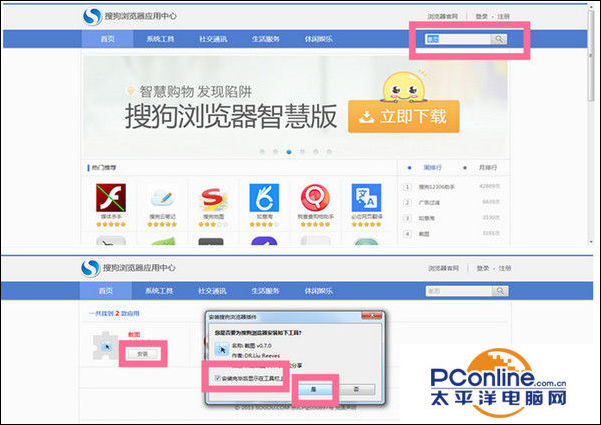Screen dimensions: 601x425
Task: Confirm the install dialog with 是
Action: tap(314, 389)
